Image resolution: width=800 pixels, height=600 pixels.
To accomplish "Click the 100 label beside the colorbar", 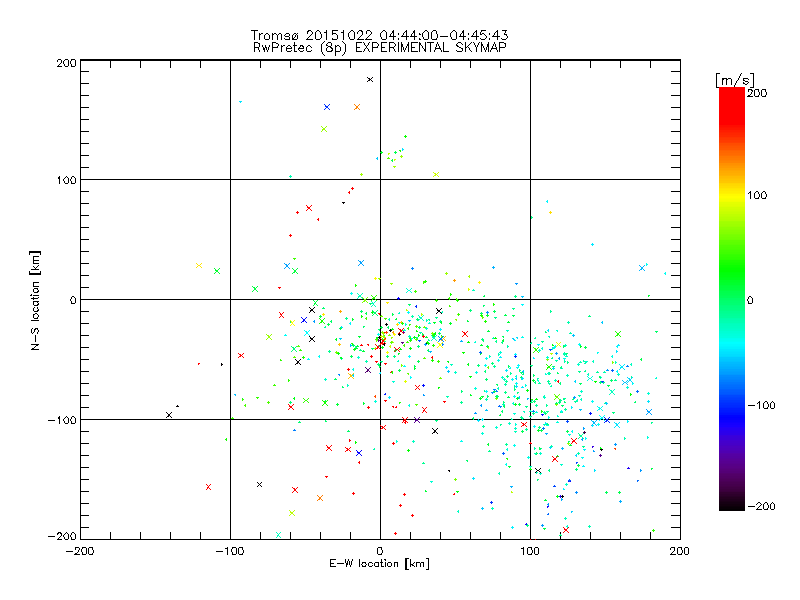I will [757, 195].
